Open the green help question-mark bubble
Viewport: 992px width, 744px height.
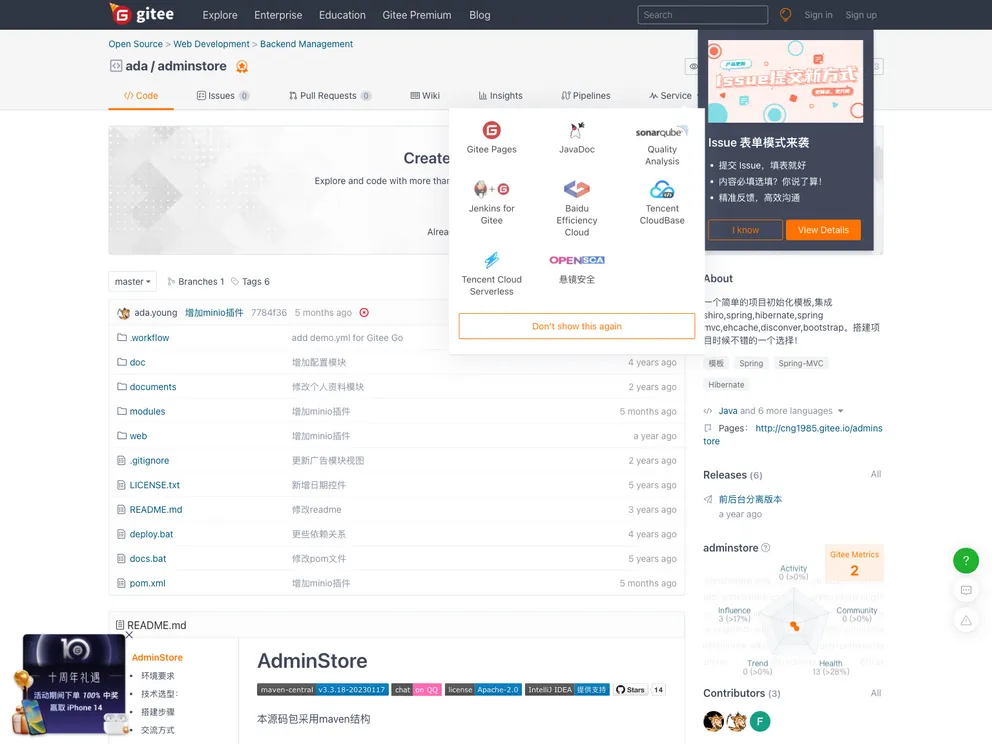[x=965, y=561]
